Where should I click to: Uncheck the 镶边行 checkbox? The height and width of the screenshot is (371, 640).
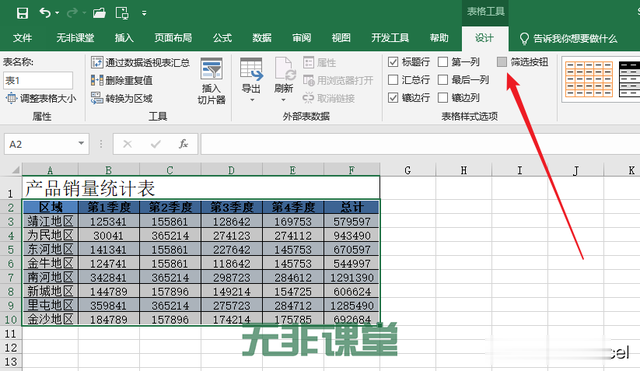point(393,98)
